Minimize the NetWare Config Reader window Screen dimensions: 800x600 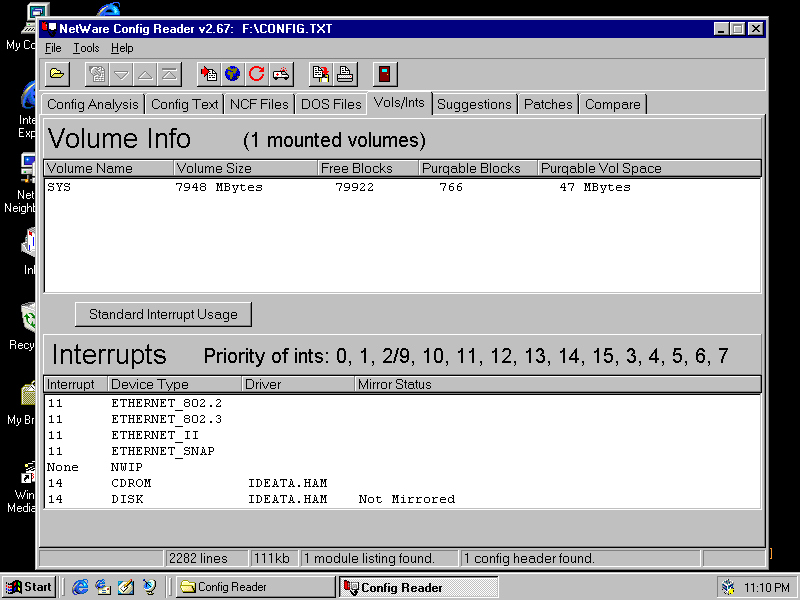point(721,29)
